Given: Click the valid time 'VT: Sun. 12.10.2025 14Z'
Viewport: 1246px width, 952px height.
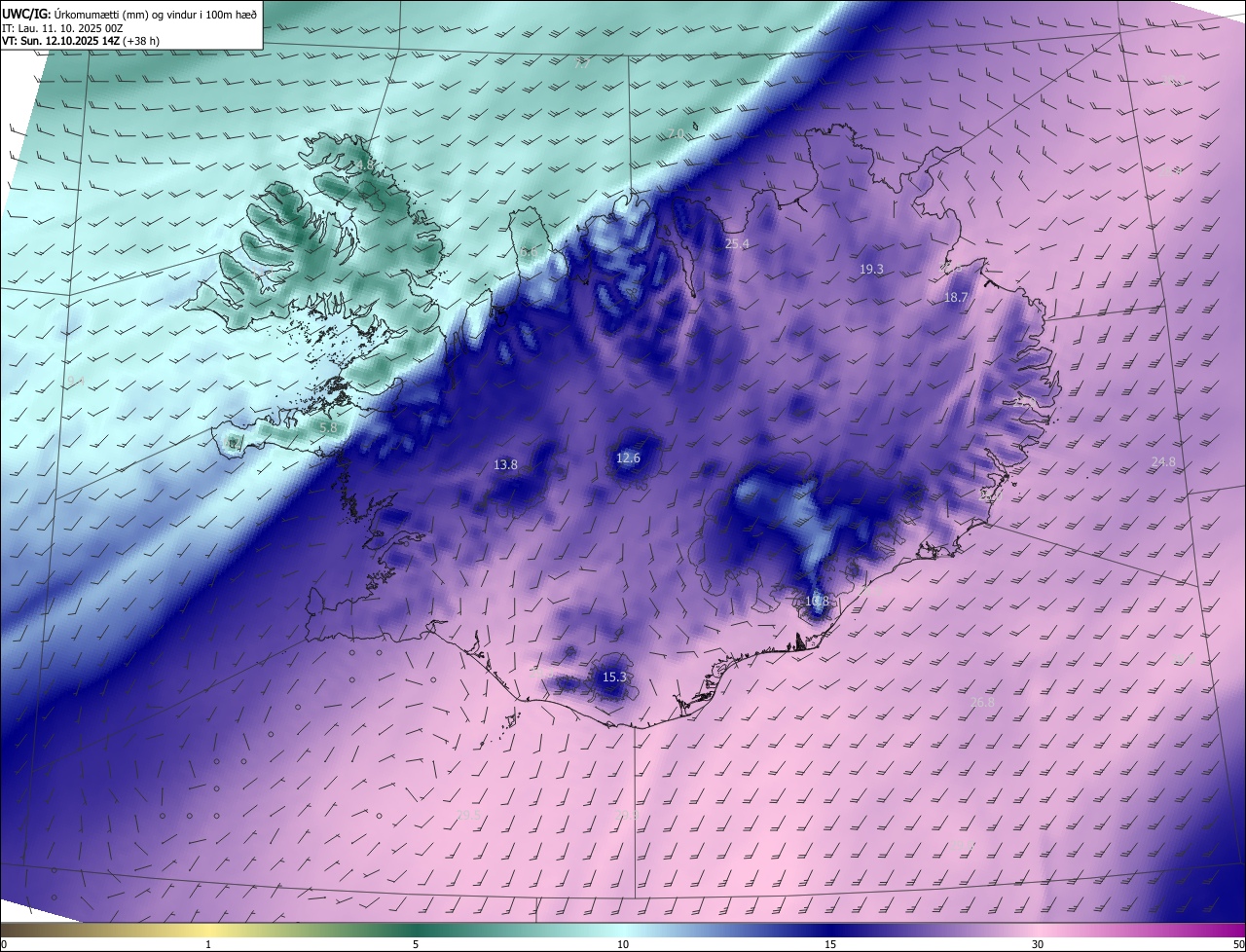Looking at the screenshot, I should [60, 41].
